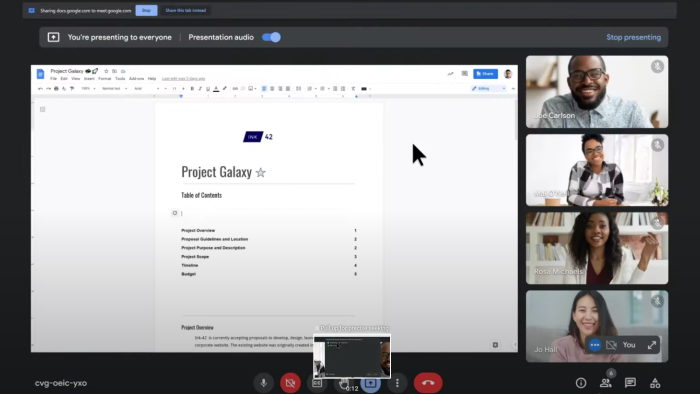Open the font name dropdown
The height and width of the screenshot is (394, 700).
pyautogui.click(x=146, y=88)
